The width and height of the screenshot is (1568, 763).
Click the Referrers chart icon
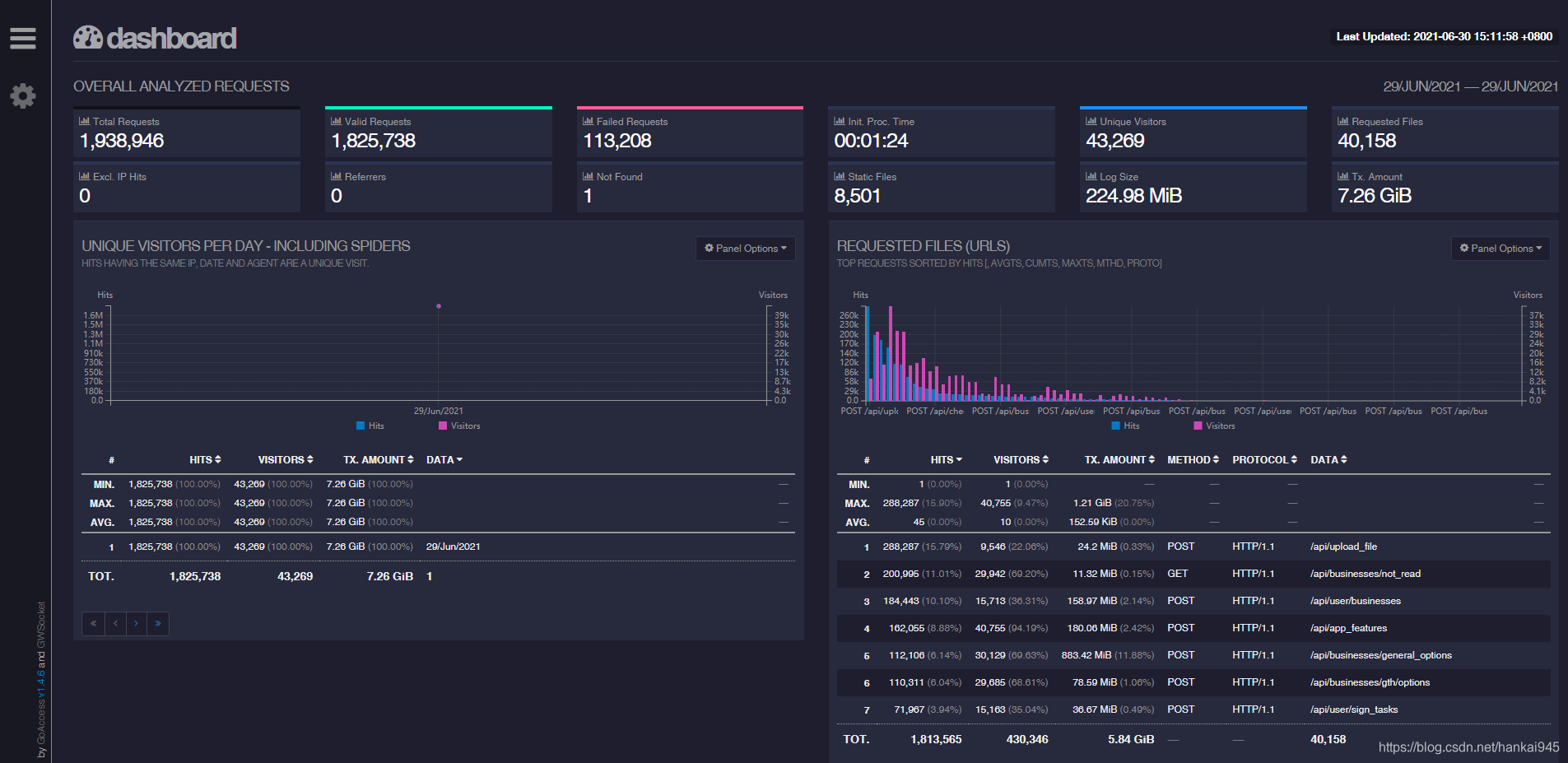coord(336,176)
